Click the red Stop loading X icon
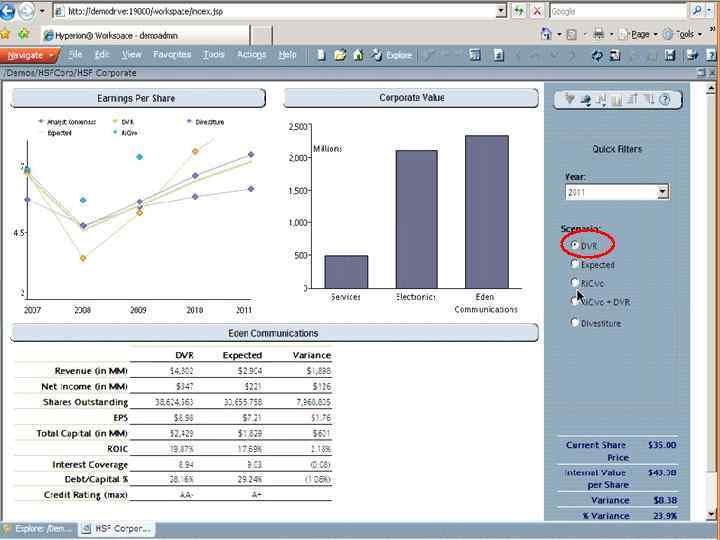720x540 pixels. (x=536, y=11)
